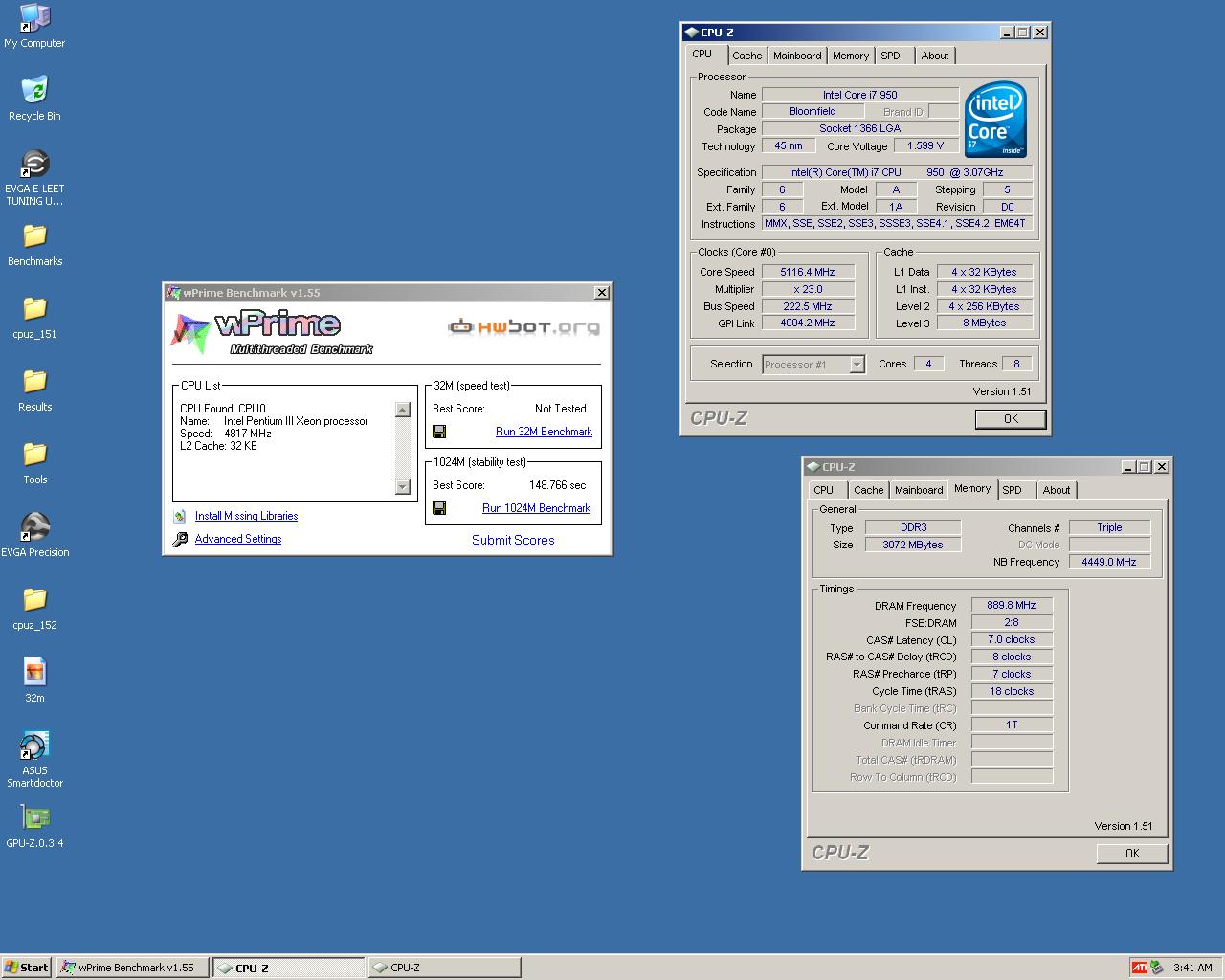Click the Advanced Settings tools icon

click(x=180, y=540)
